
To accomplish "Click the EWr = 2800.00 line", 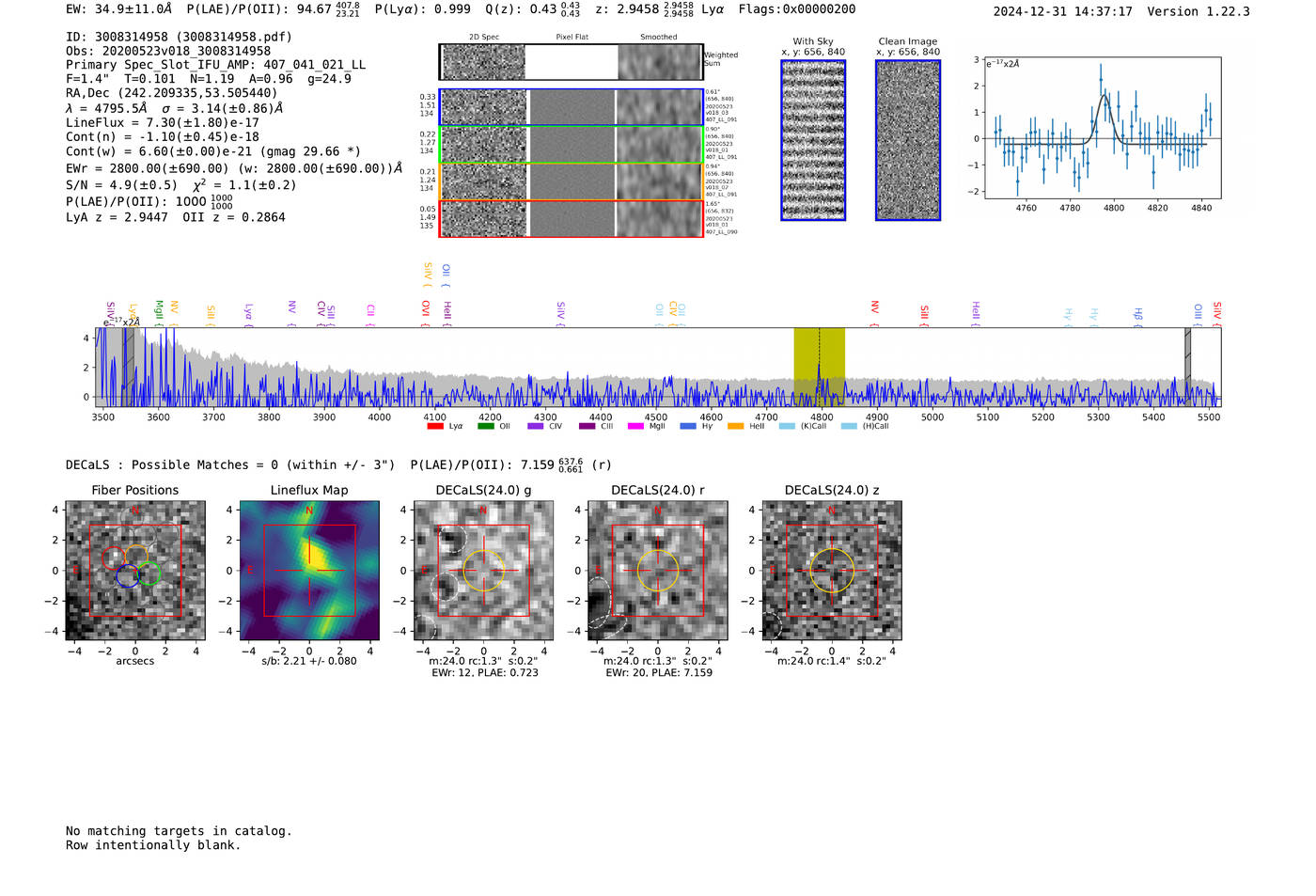I will [x=234, y=168].
